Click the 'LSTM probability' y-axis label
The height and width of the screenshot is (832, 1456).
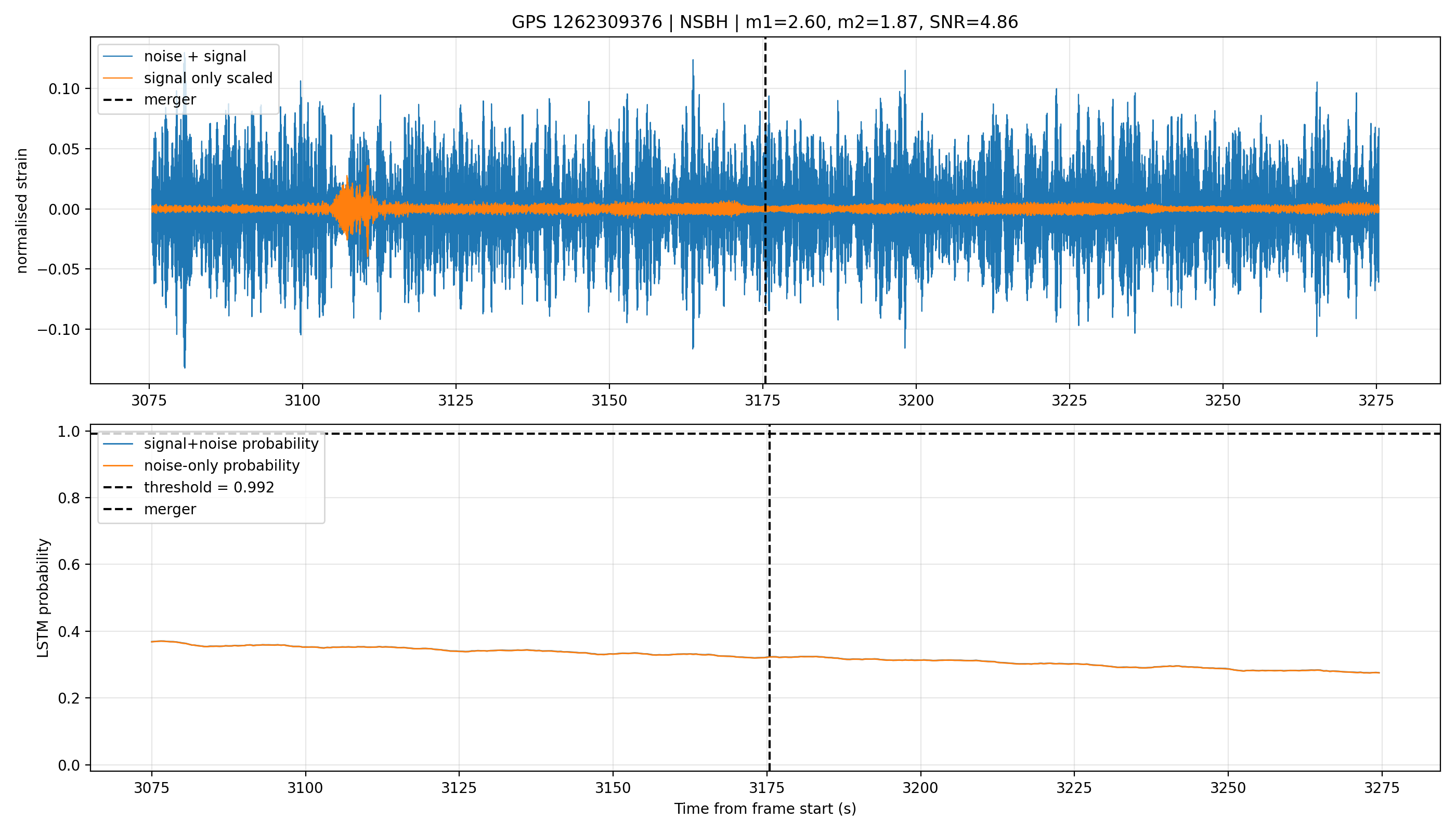point(43,597)
